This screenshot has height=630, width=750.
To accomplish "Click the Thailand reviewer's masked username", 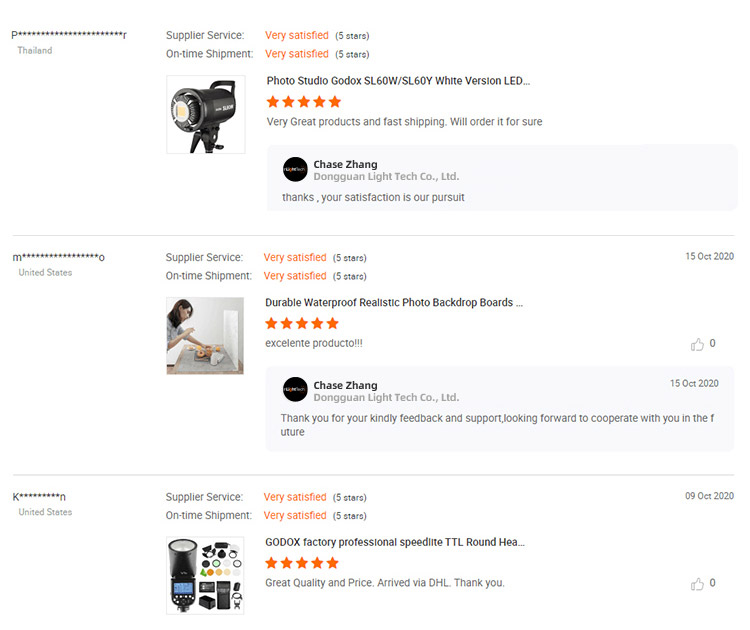I will tap(69, 35).
